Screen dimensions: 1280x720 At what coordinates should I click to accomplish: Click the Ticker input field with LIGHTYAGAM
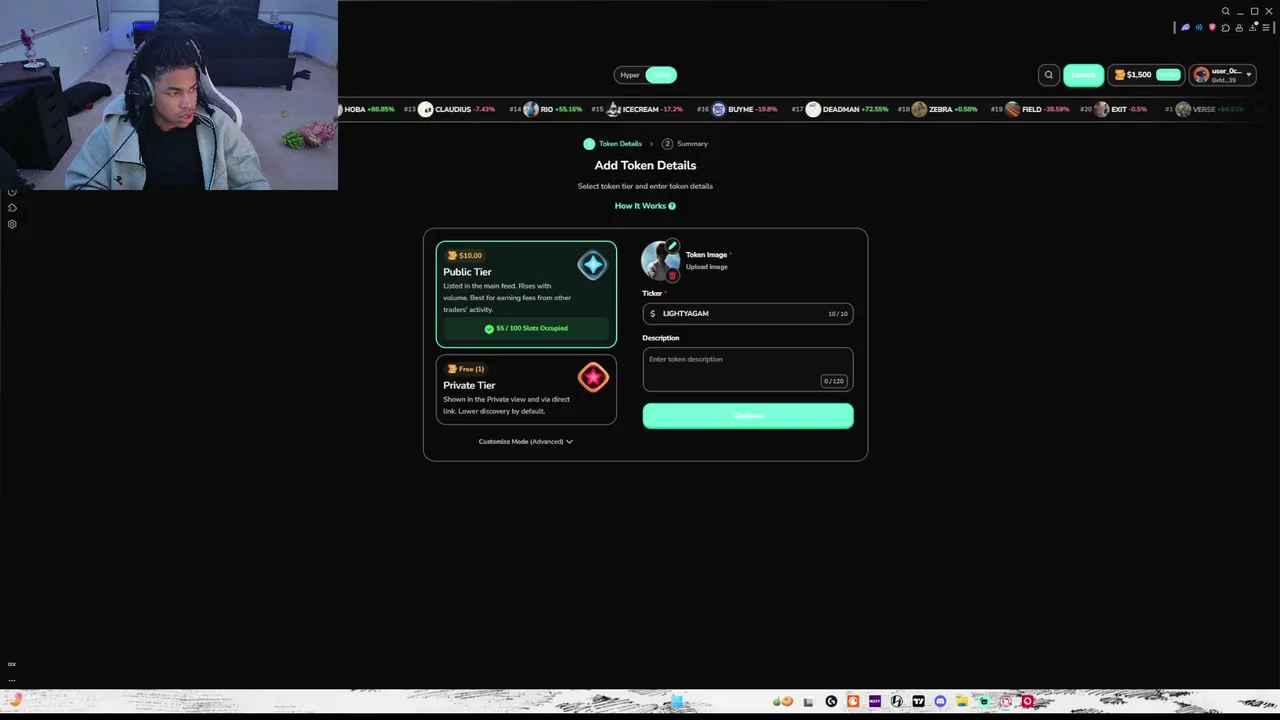[x=748, y=314]
